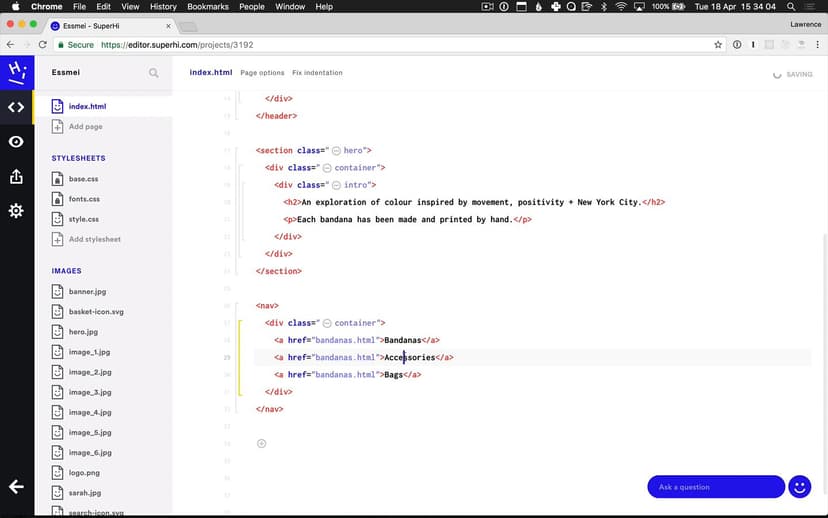
Task: Open style.css in the stylesheets list
Action: [x=84, y=219]
